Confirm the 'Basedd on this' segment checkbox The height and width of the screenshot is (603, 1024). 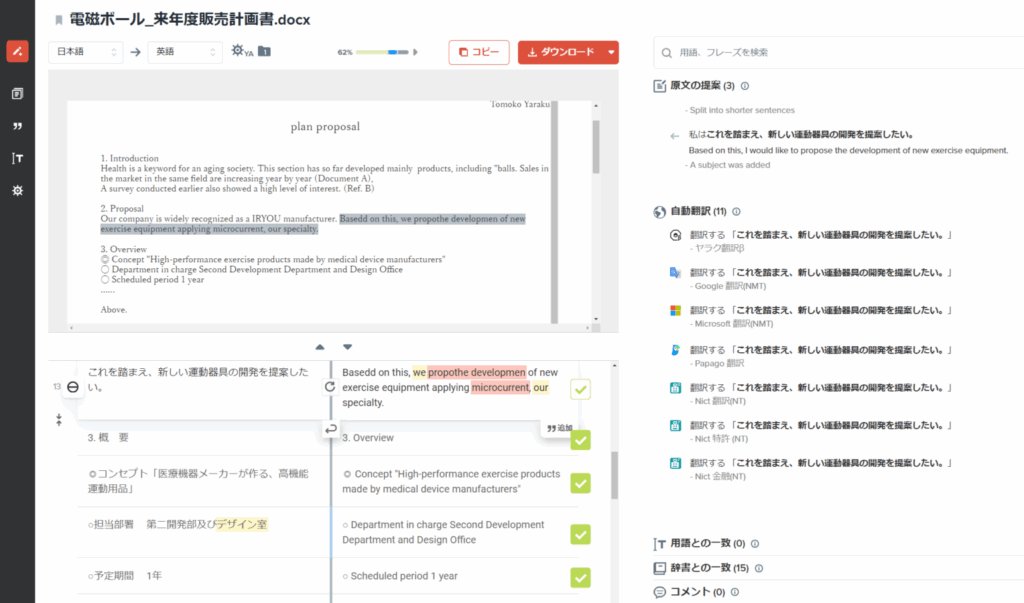pyautogui.click(x=580, y=389)
